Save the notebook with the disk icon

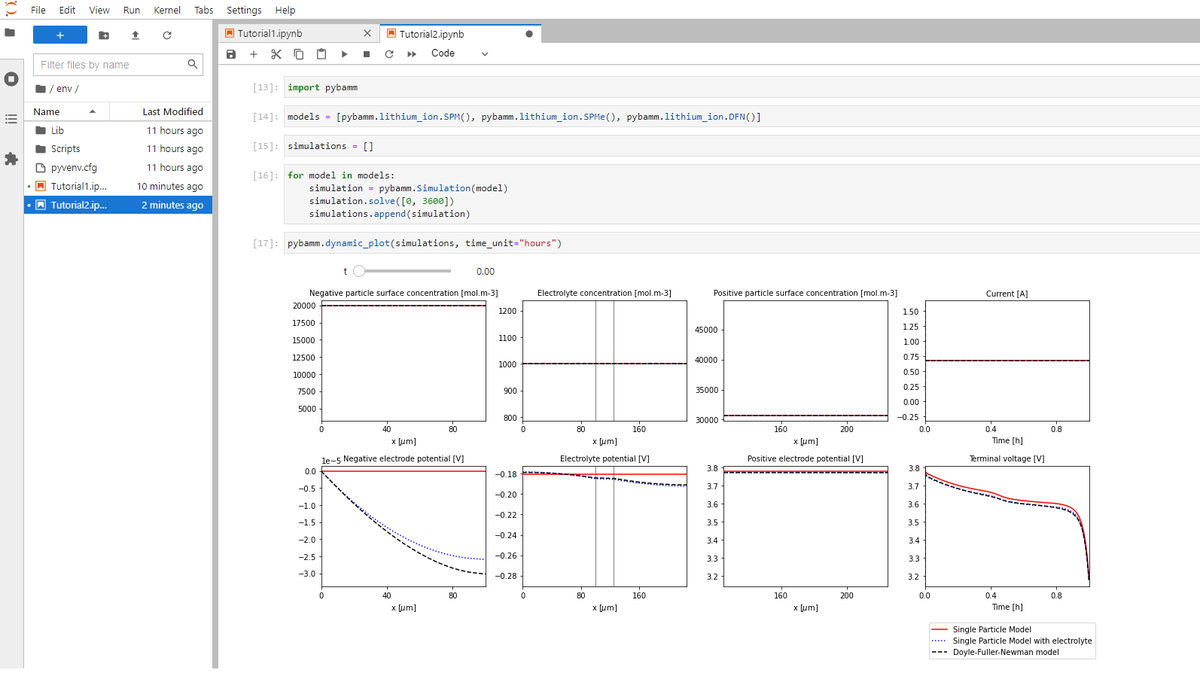(232, 54)
